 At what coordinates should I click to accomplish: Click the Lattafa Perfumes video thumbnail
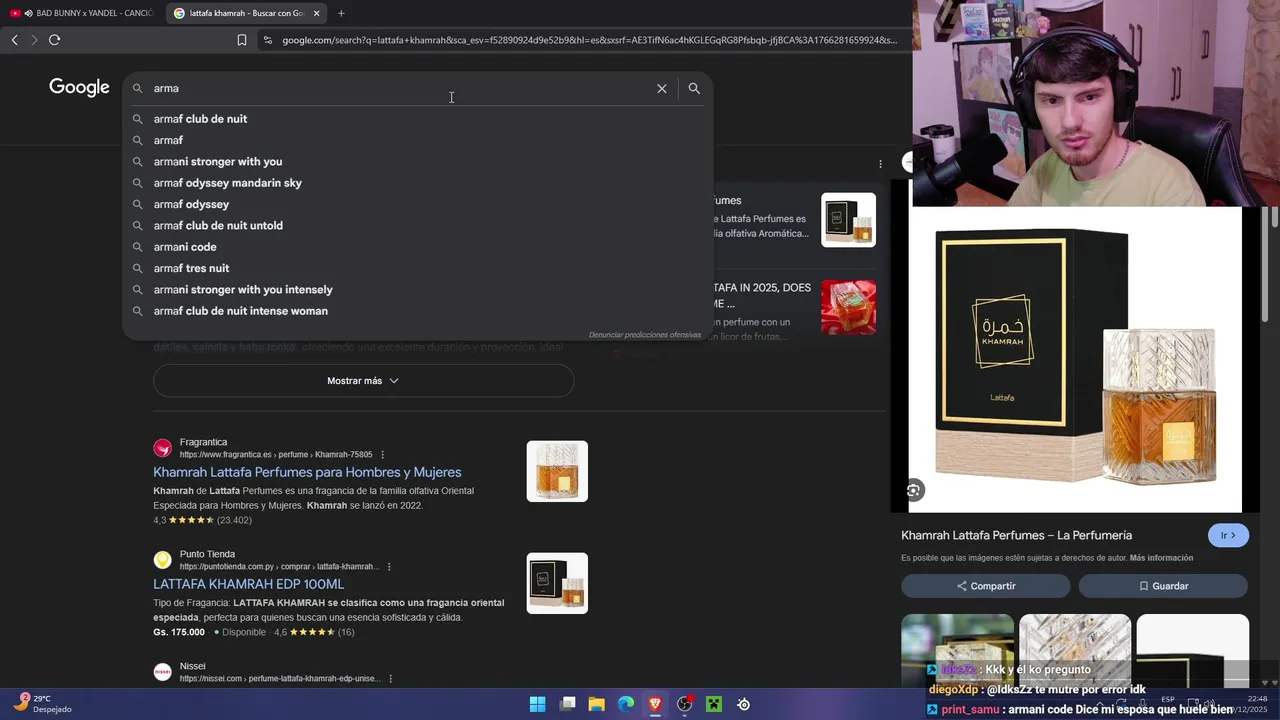pyautogui.click(x=848, y=220)
